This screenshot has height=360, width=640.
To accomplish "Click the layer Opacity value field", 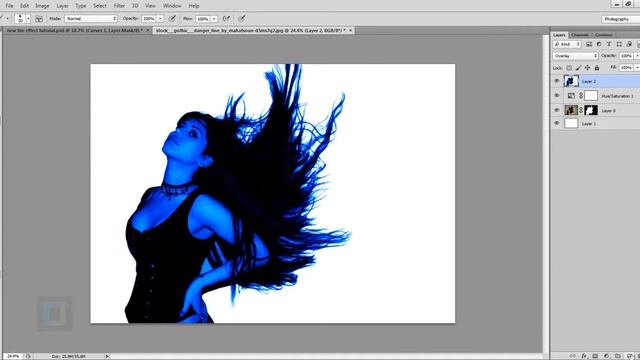I will click(x=626, y=56).
